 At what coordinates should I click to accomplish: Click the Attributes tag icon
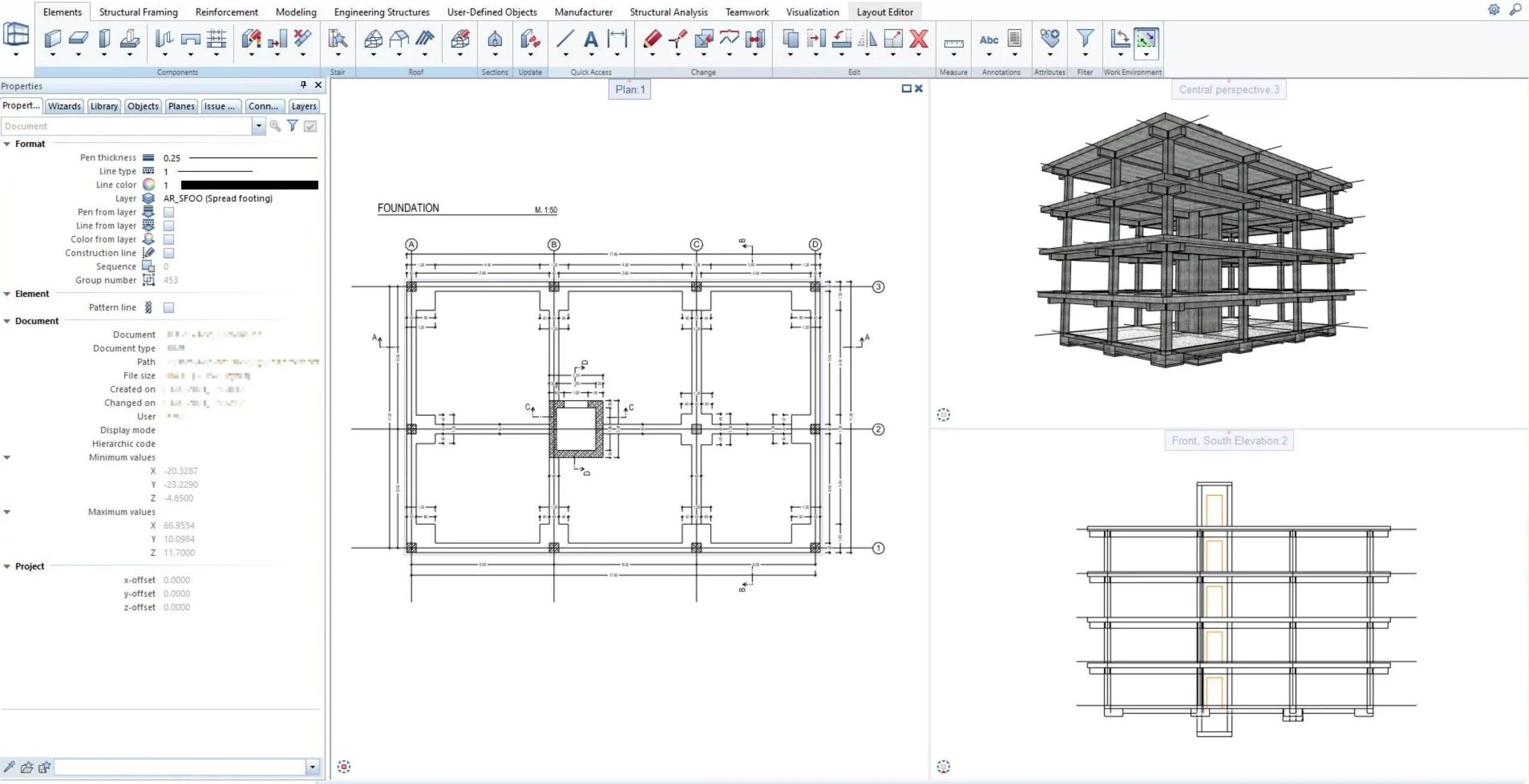click(x=1050, y=39)
